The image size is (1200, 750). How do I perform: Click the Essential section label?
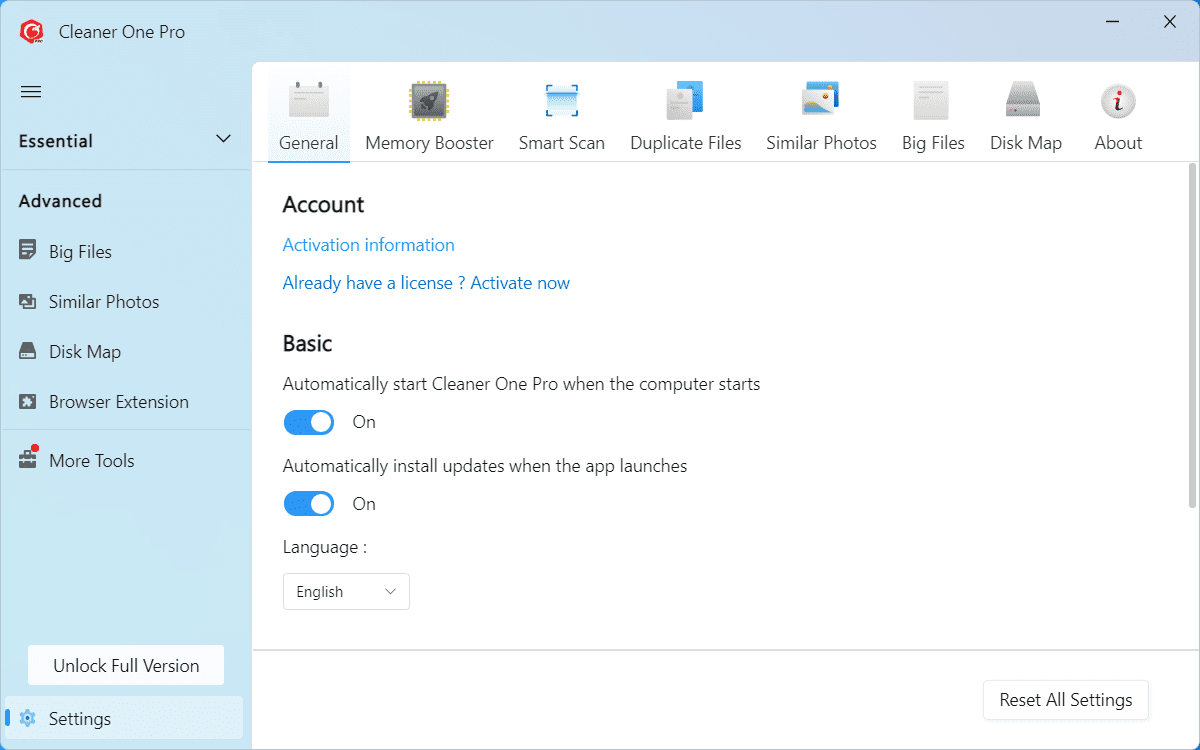[56, 141]
